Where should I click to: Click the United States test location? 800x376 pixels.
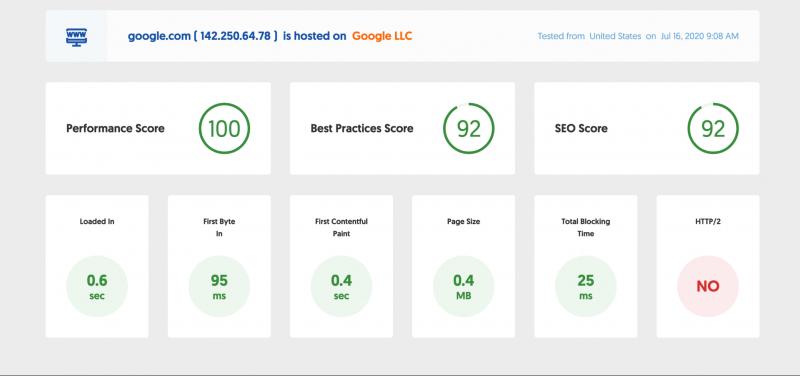[615, 36]
